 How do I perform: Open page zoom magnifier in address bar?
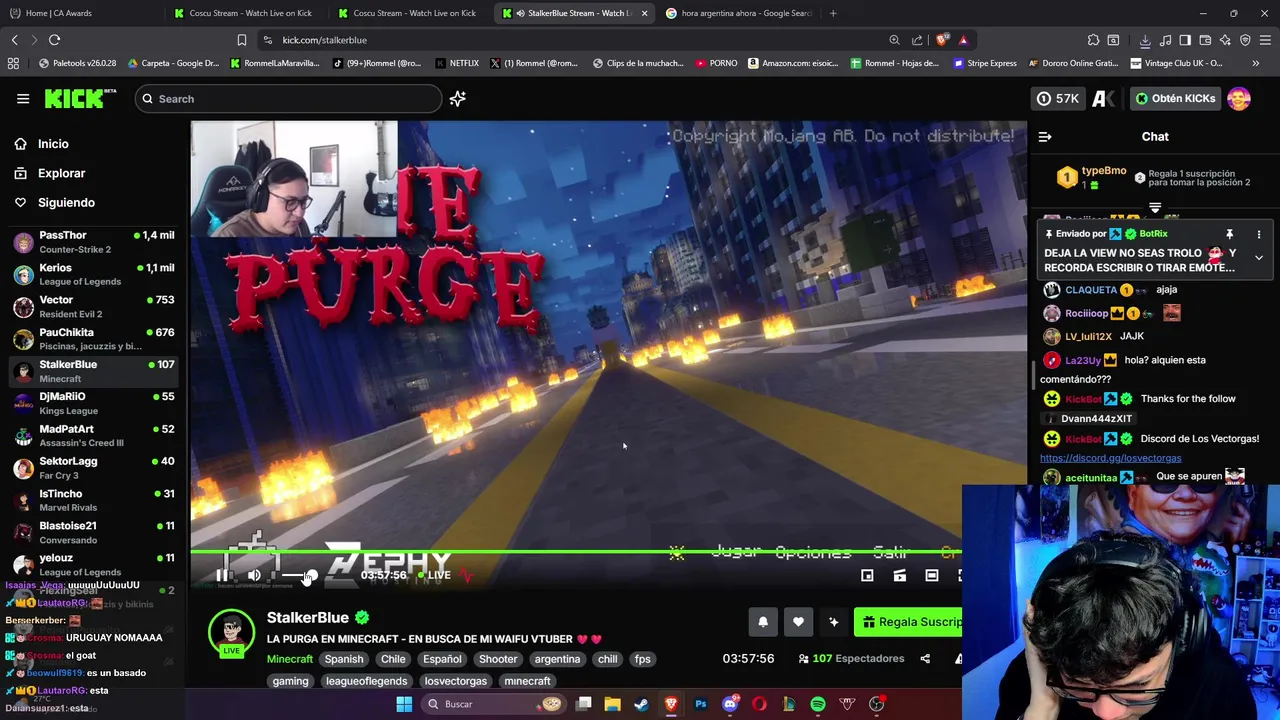[x=894, y=40]
